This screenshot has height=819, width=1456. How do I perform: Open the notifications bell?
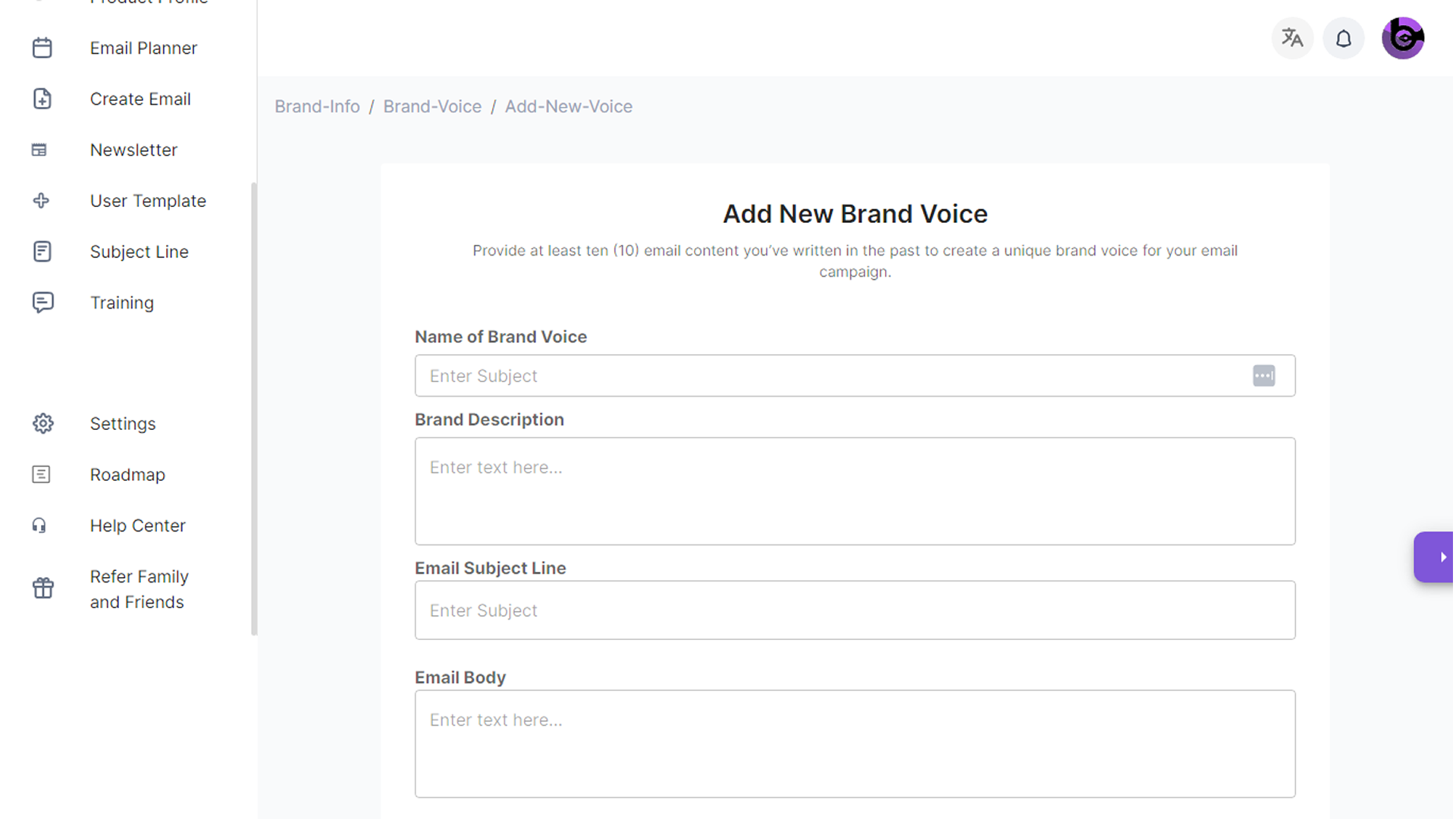[x=1343, y=38]
